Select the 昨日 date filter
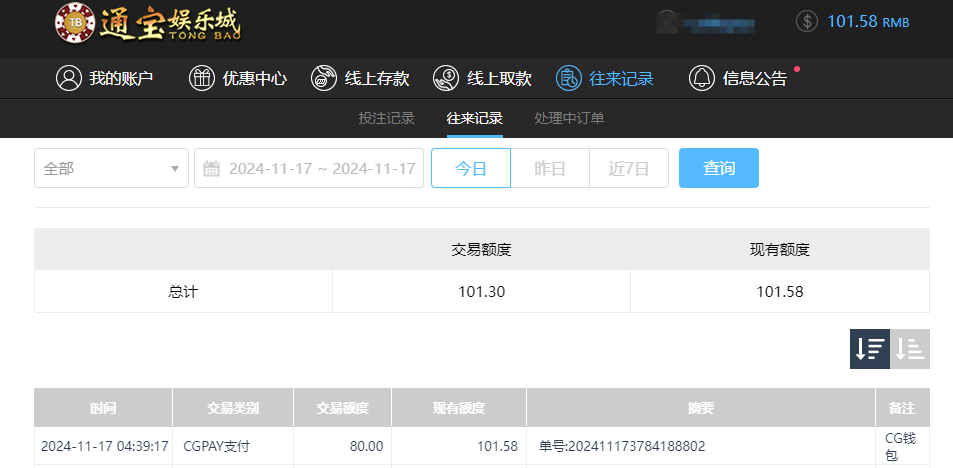 (550, 168)
